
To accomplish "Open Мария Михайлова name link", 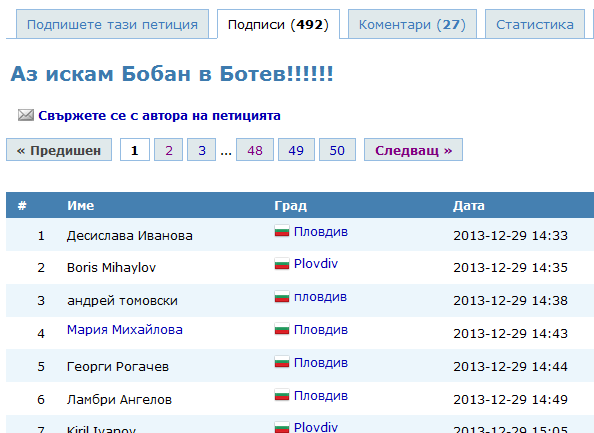I will (125, 330).
